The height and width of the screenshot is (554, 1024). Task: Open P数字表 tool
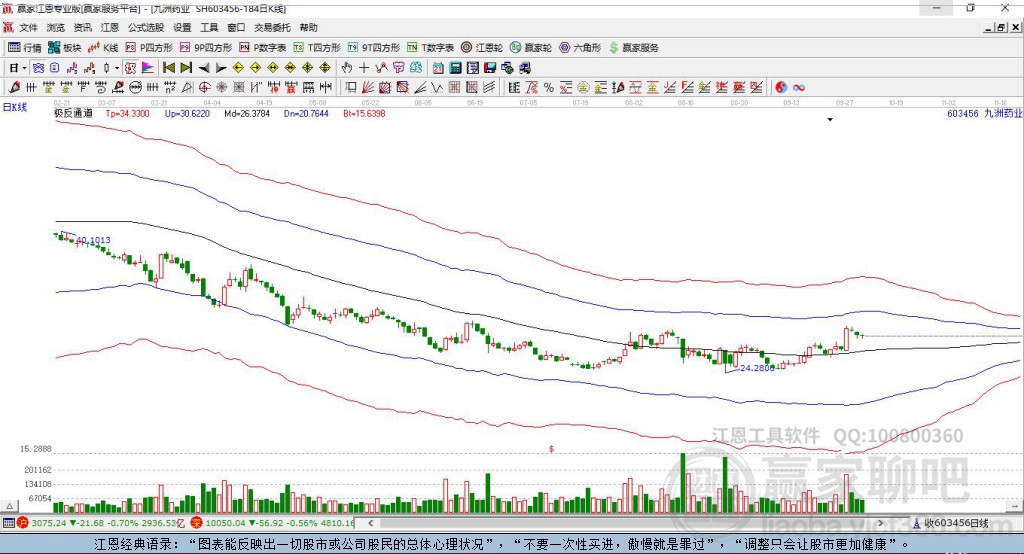pyautogui.click(x=263, y=48)
